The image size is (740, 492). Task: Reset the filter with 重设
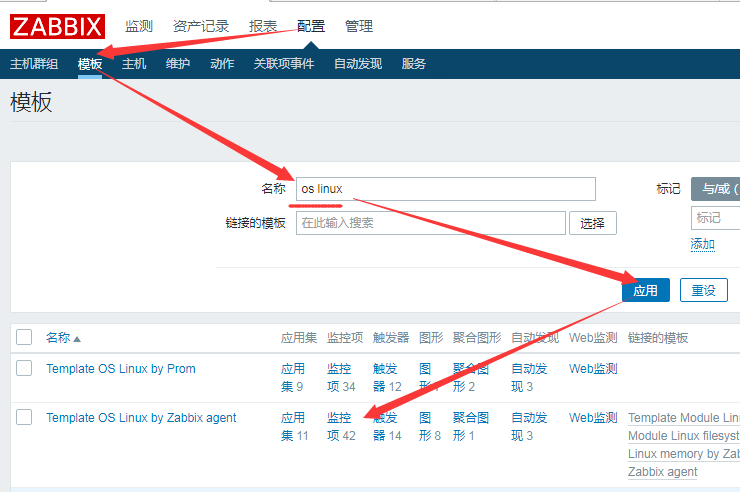coord(704,290)
